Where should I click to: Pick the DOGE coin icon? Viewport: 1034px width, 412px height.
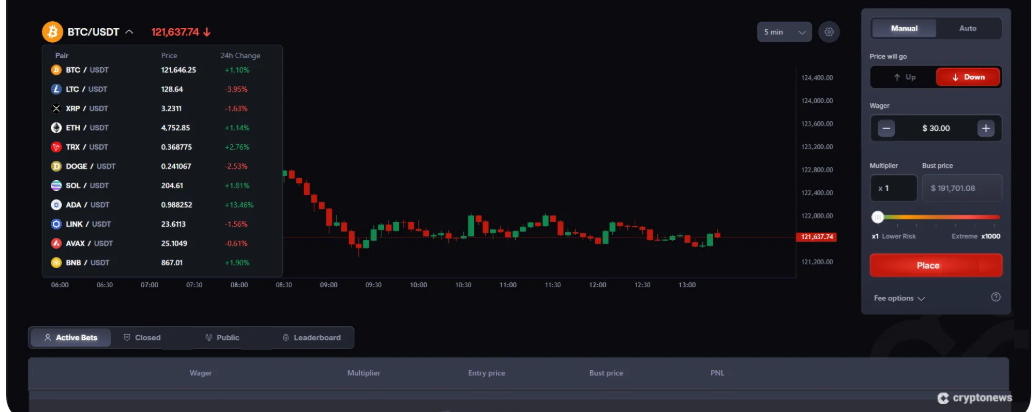[x=56, y=166]
